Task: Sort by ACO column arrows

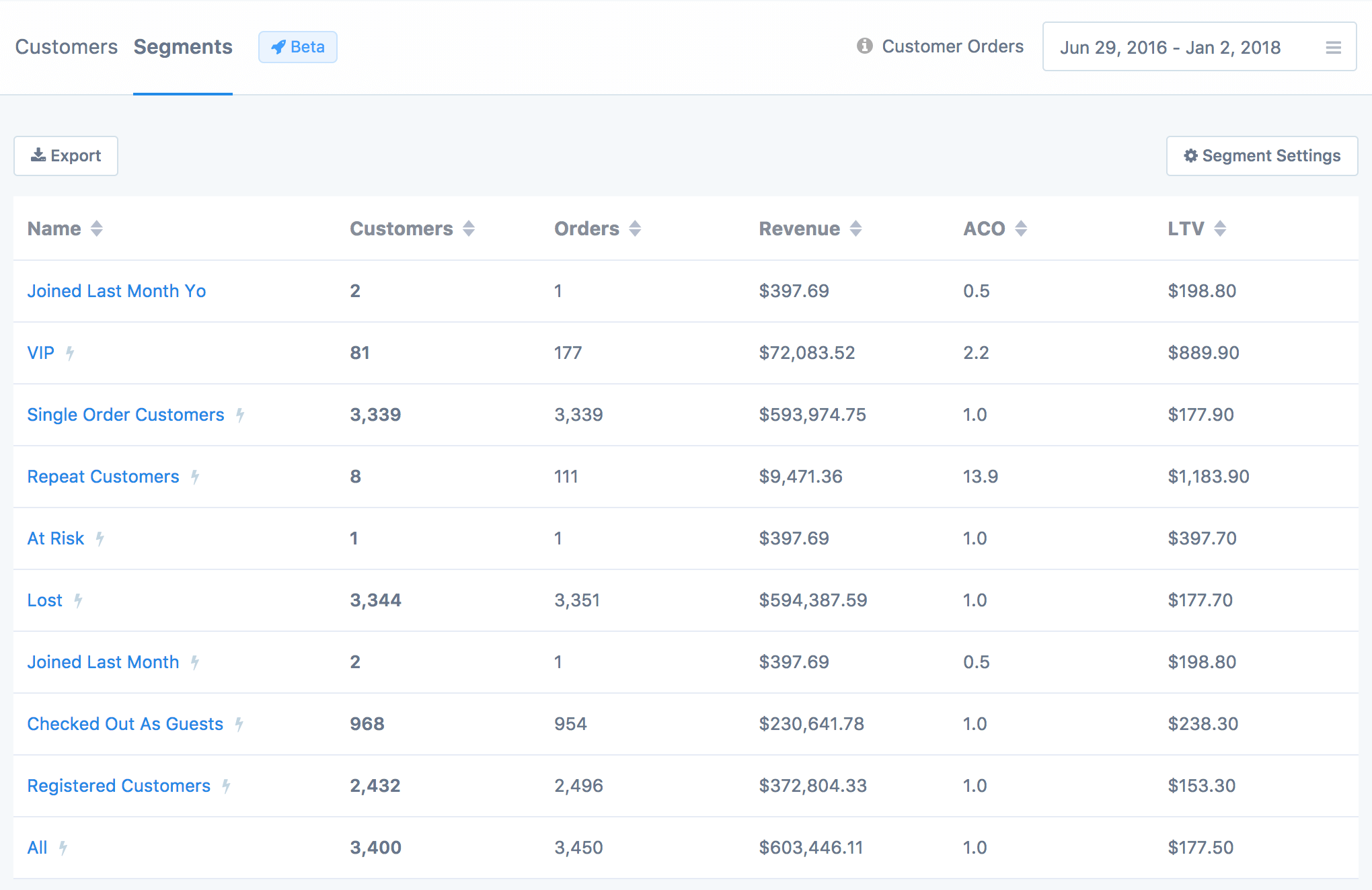Action: [x=1021, y=229]
